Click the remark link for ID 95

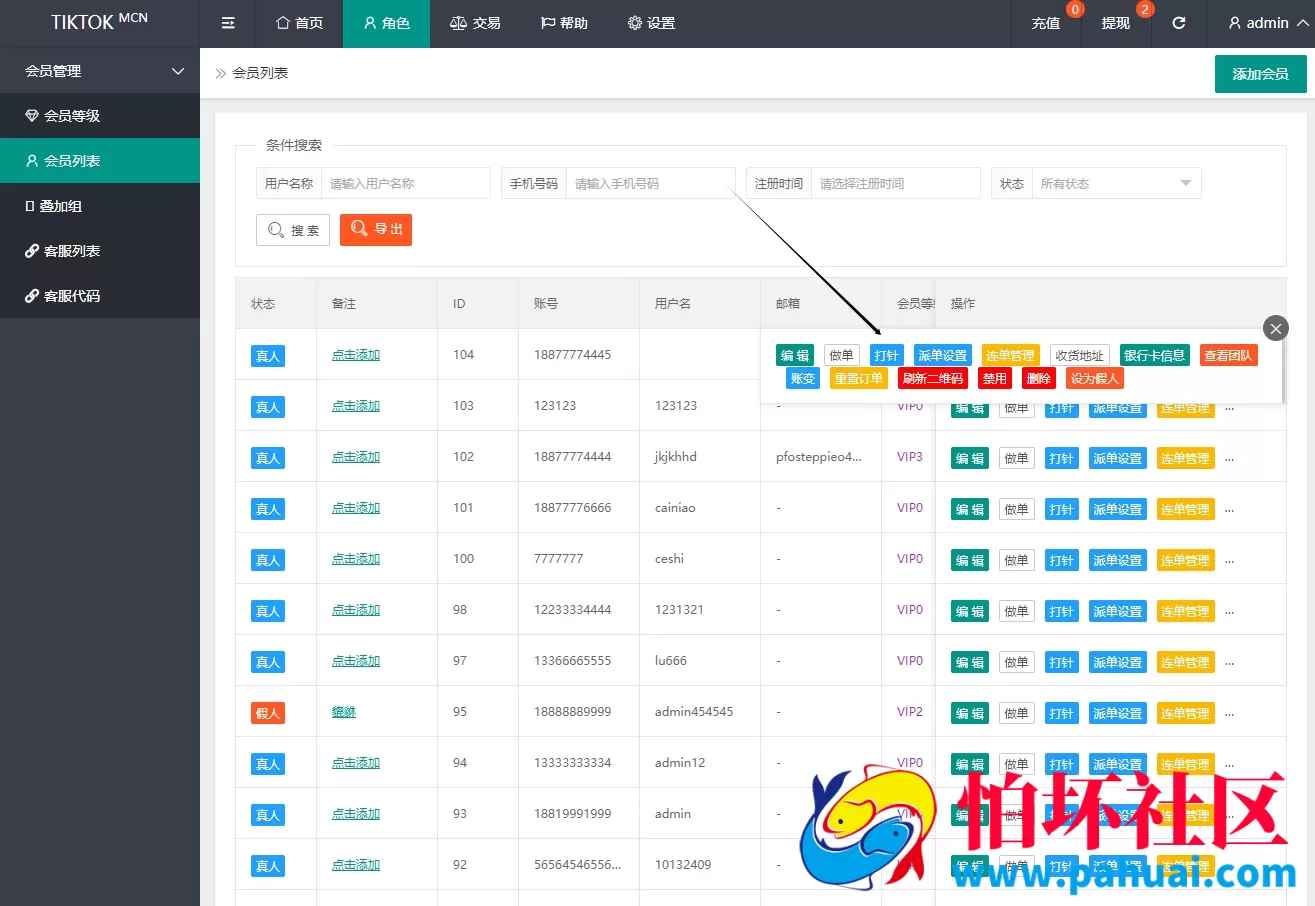pos(344,712)
